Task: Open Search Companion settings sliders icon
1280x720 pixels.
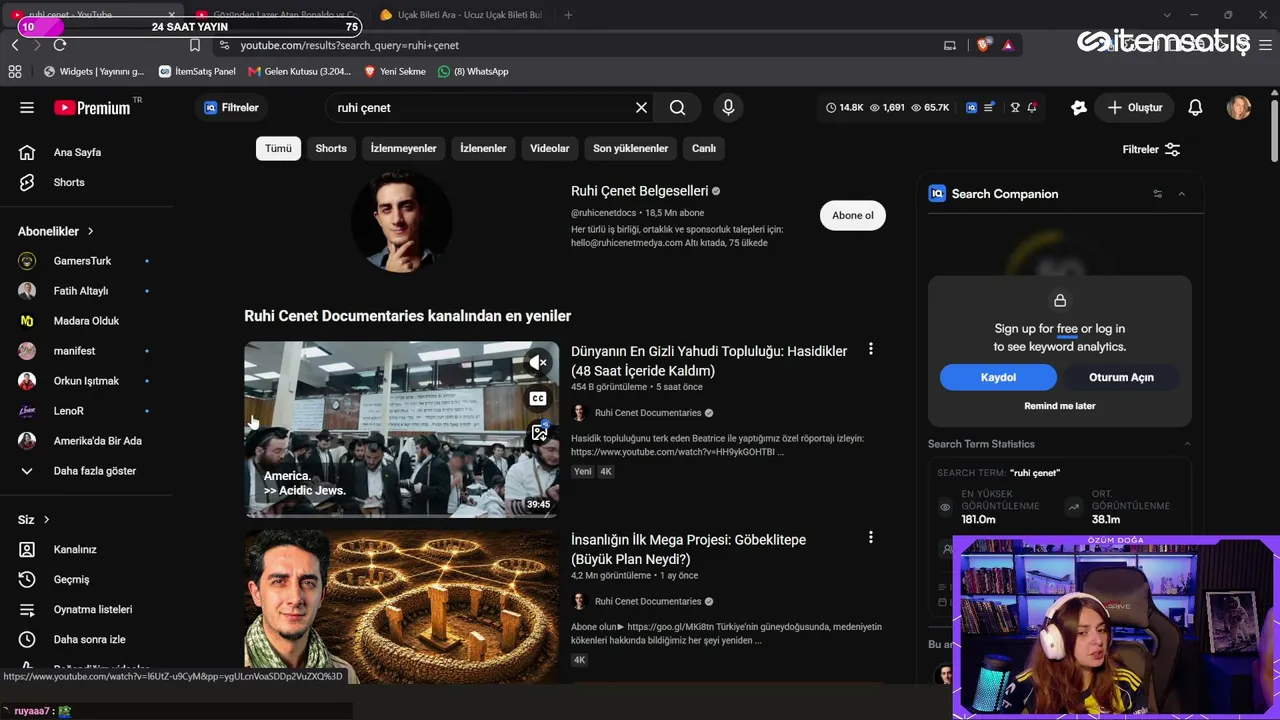Action: point(1158,194)
